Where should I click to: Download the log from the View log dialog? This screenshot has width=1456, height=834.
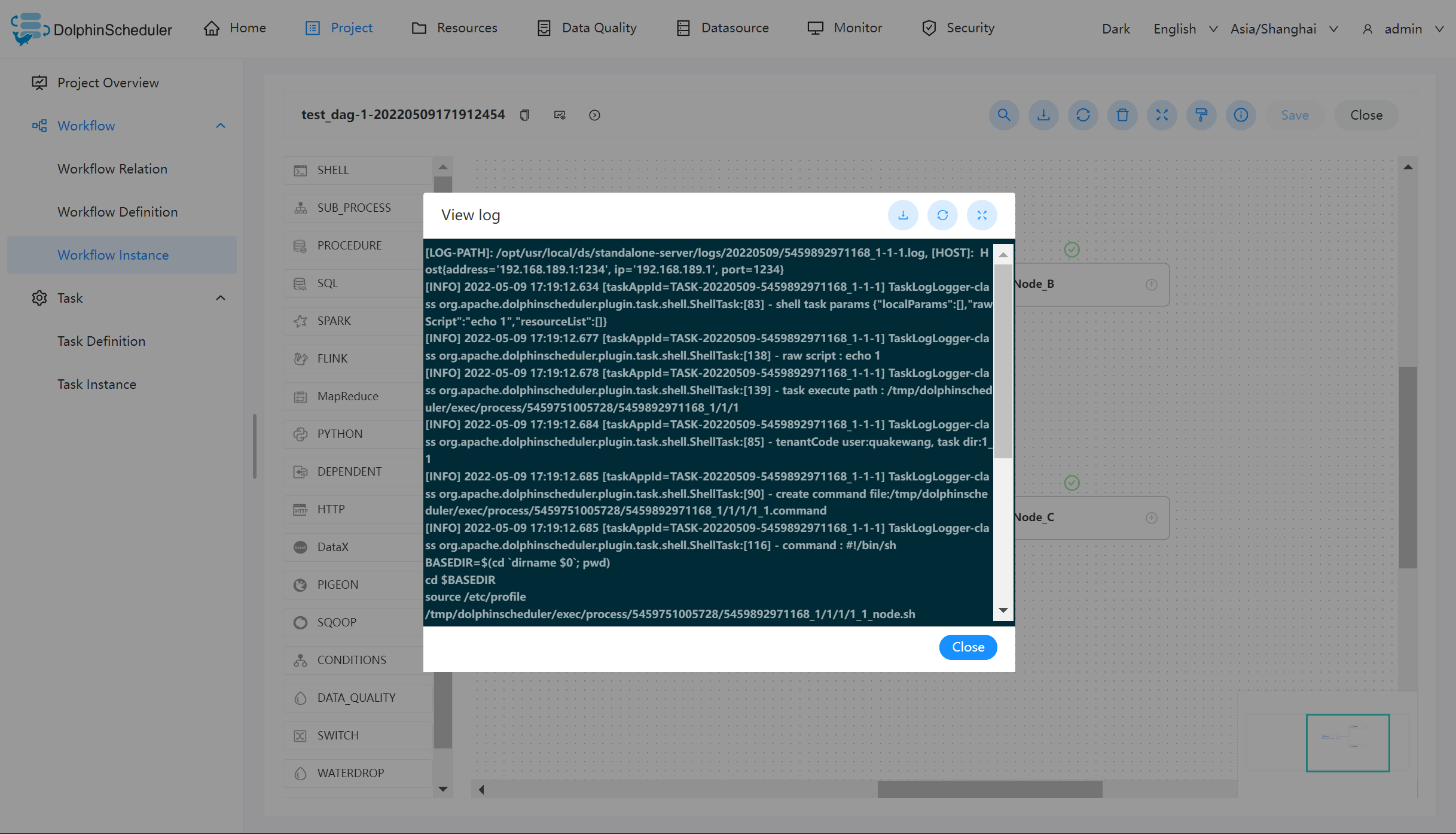[903, 215]
